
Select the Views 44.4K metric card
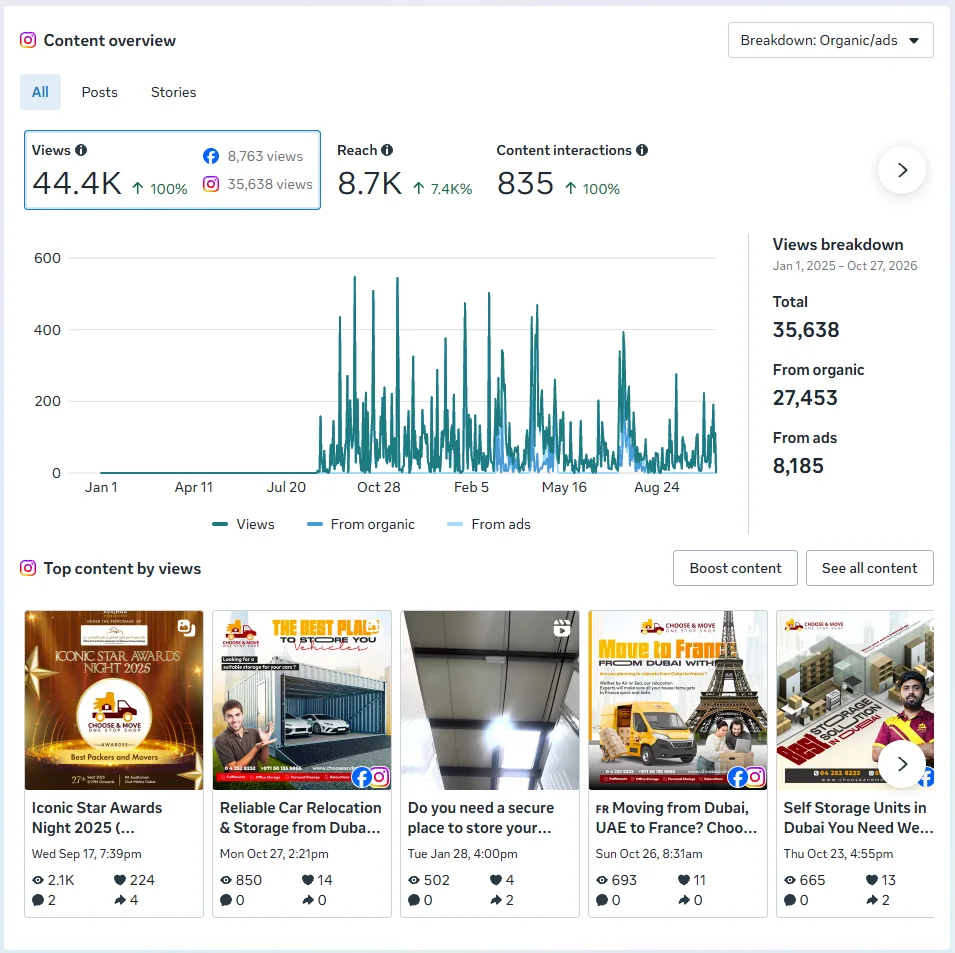(x=172, y=170)
